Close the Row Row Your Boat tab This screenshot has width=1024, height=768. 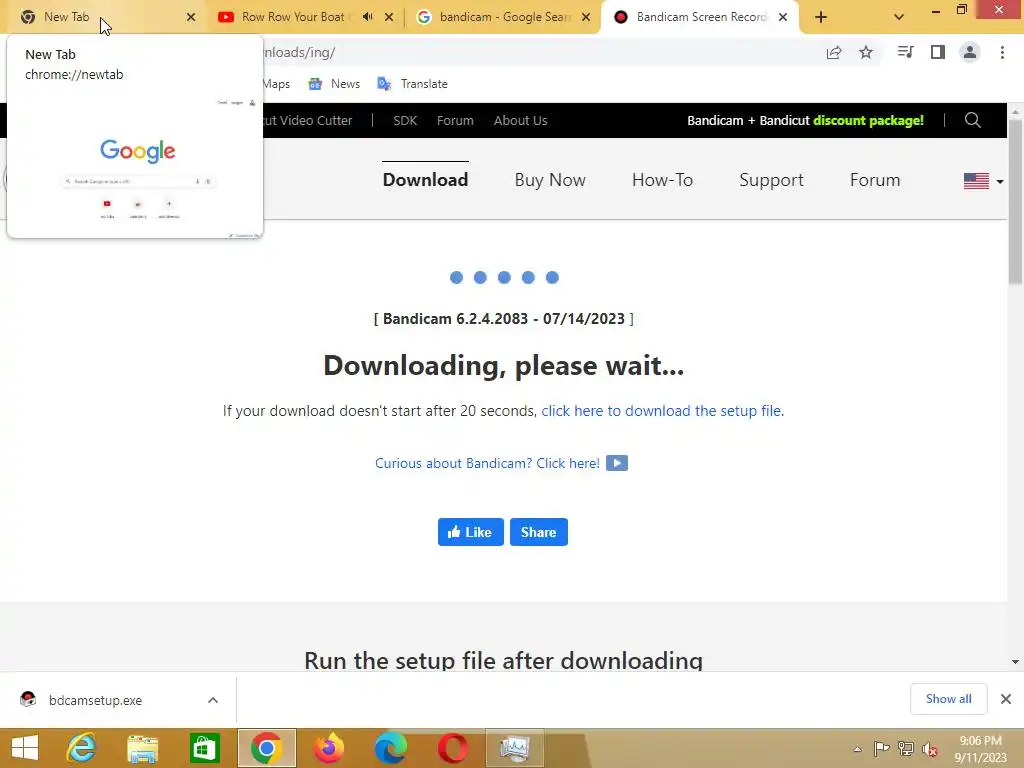click(x=389, y=17)
